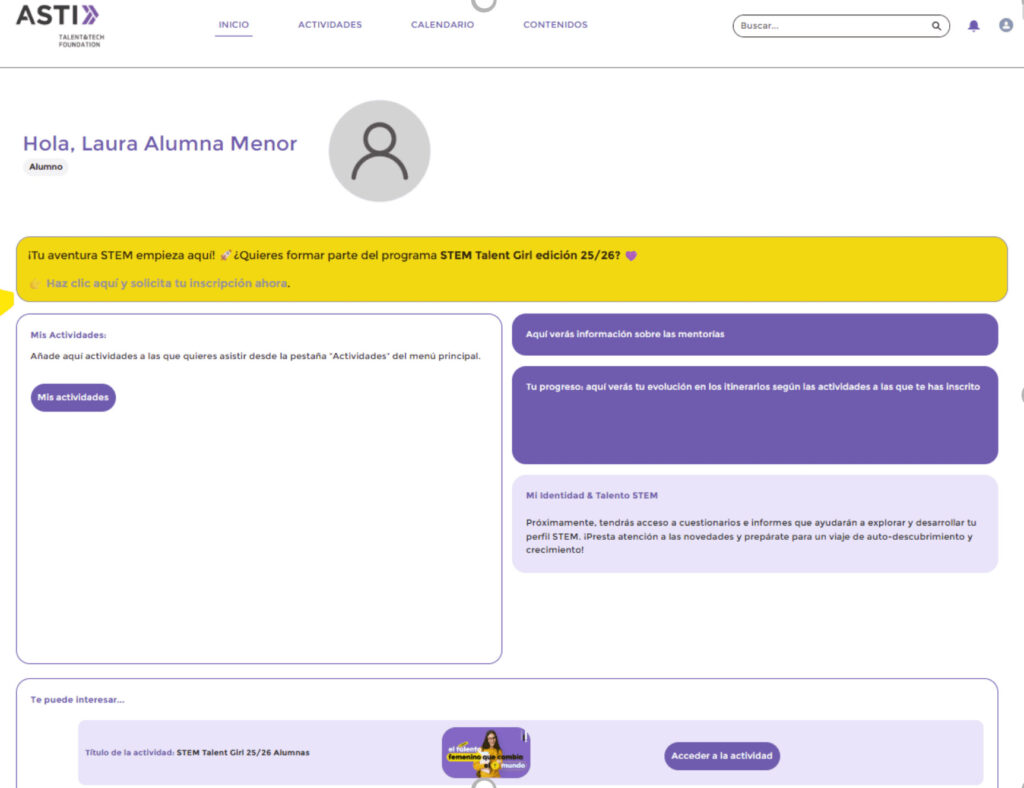1024x788 pixels.
Task: Click 'Haz clic aquí y solicita tu inscripción ahora' link
Action: point(168,283)
